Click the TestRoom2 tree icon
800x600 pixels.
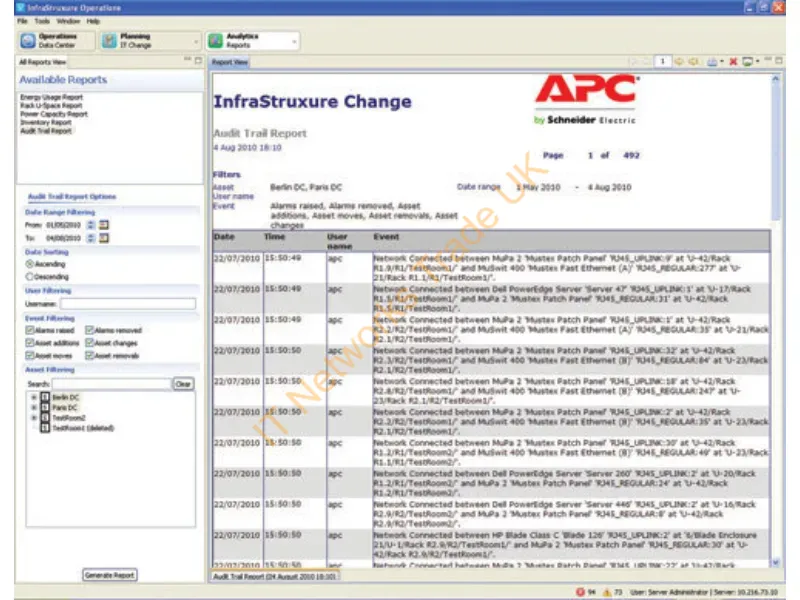pos(45,417)
